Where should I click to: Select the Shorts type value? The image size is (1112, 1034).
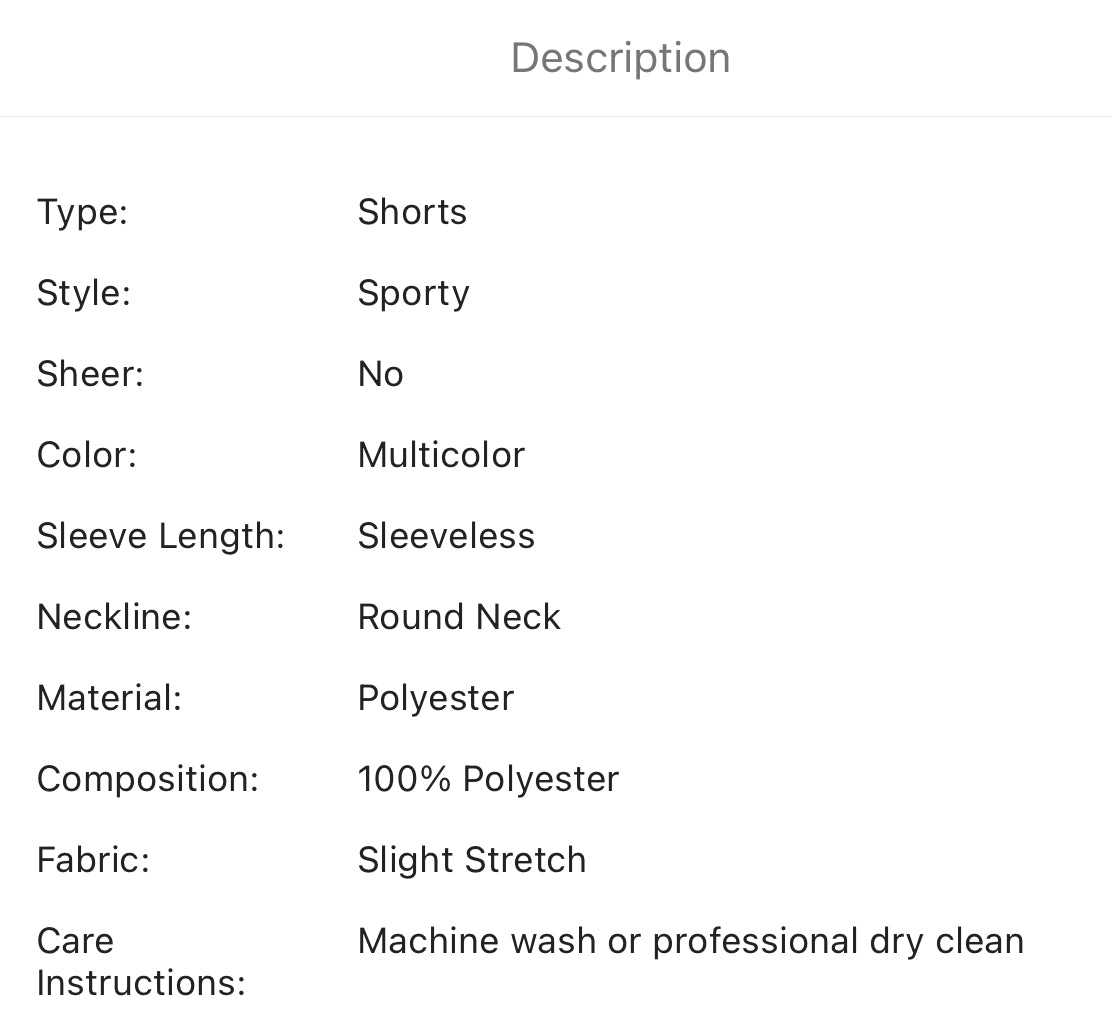pos(412,212)
